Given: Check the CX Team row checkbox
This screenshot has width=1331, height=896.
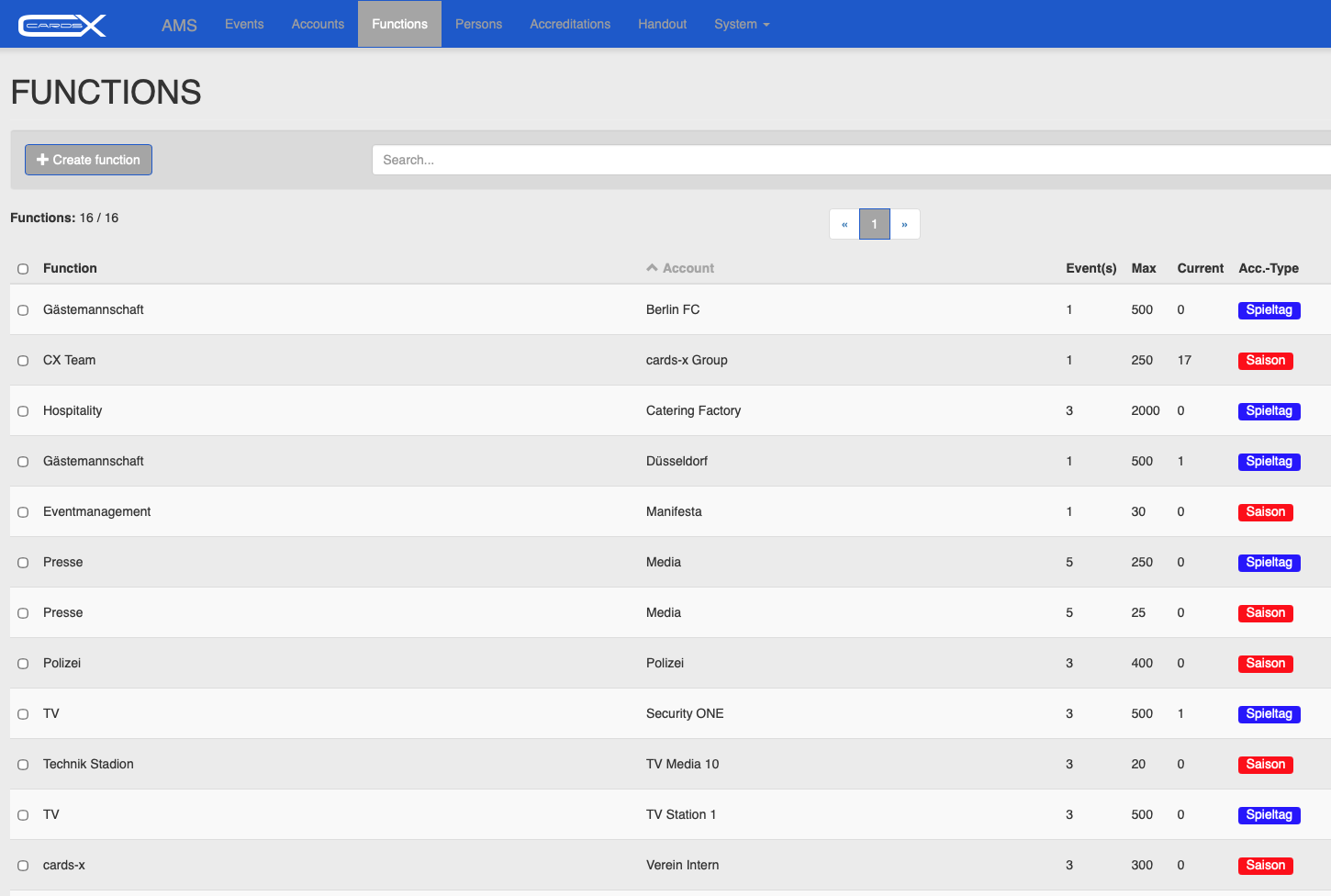Looking at the screenshot, I should [x=23, y=361].
